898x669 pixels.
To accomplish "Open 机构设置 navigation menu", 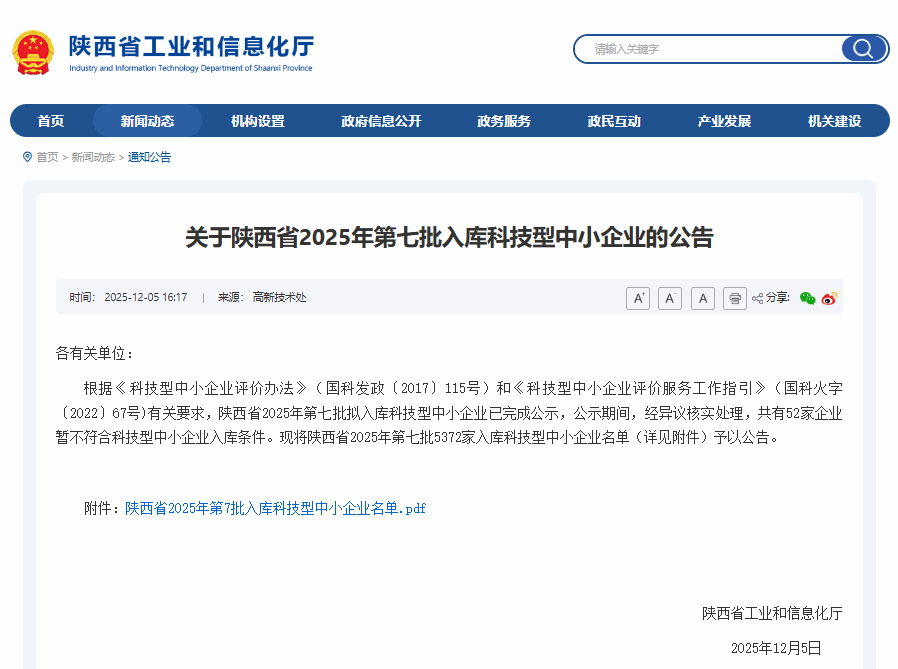I will coord(258,121).
